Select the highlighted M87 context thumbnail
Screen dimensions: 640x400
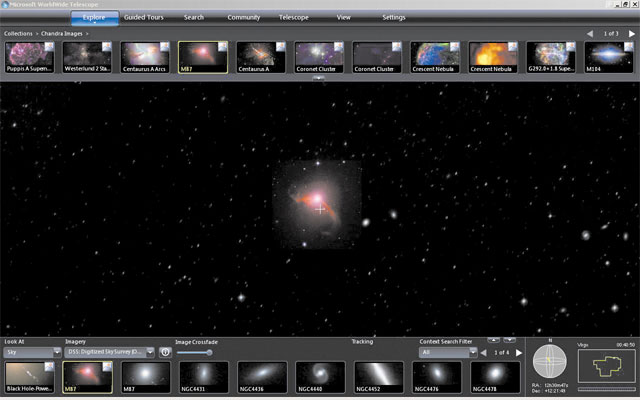click(x=87, y=378)
